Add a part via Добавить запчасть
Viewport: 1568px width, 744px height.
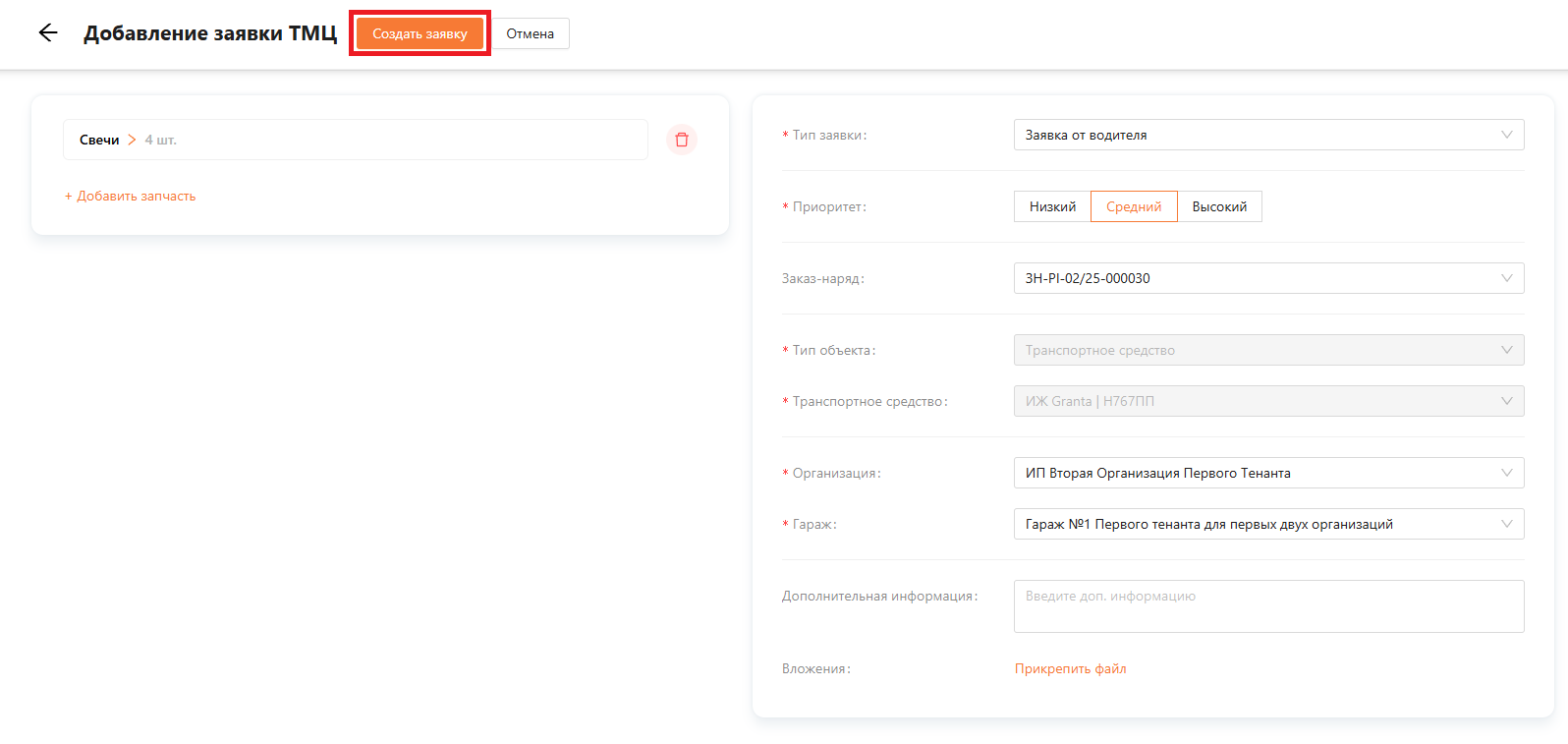click(x=131, y=197)
